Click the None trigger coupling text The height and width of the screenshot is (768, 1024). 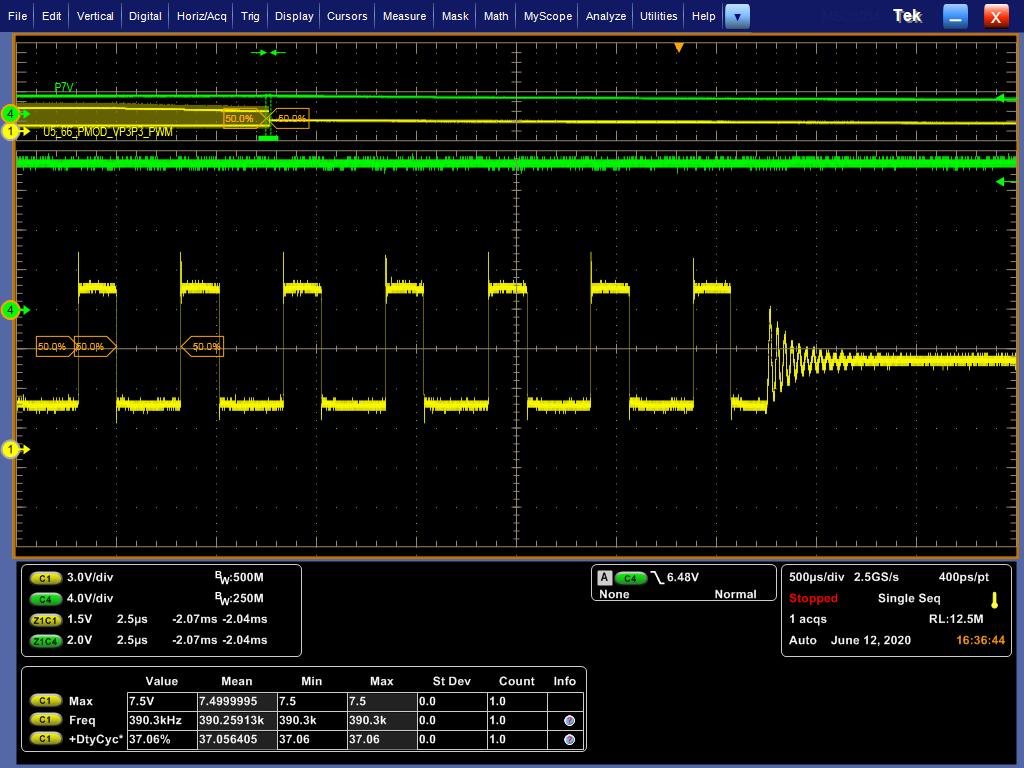coord(614,594)
